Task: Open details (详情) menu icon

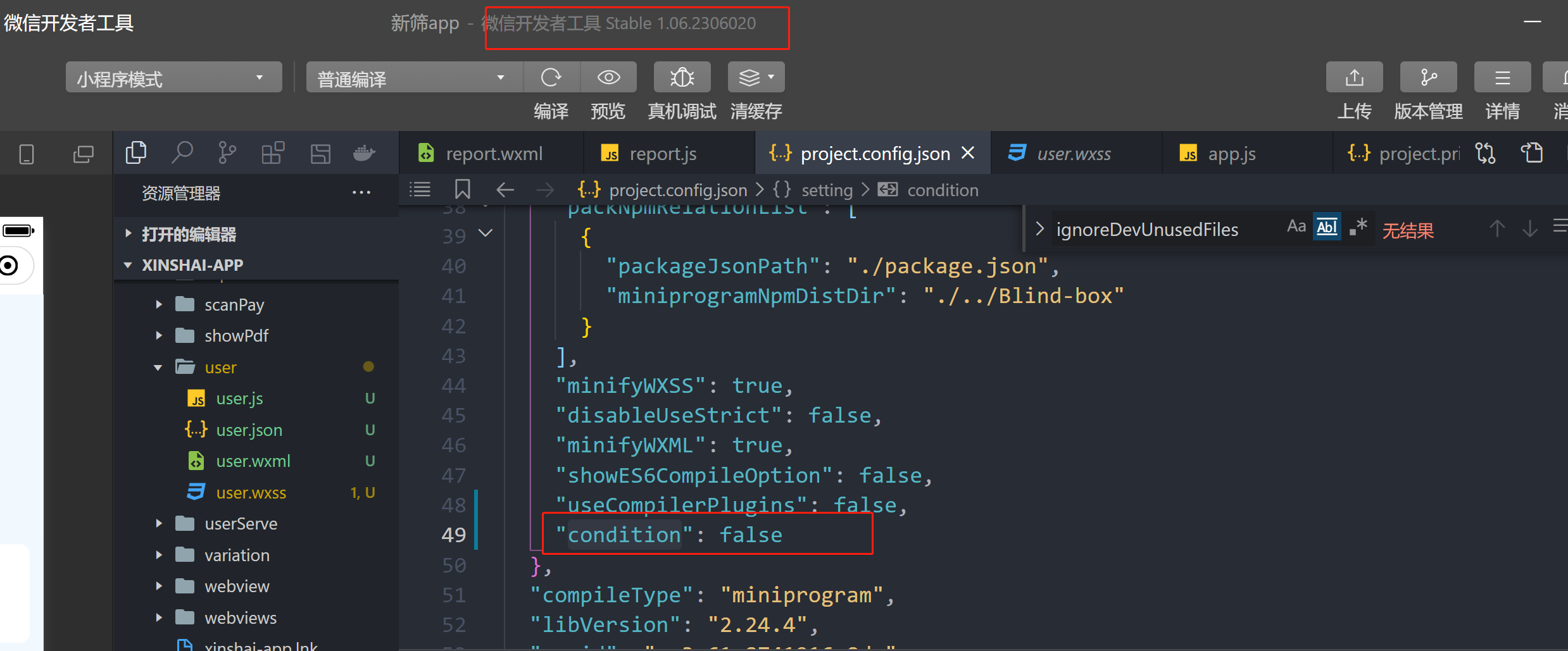Action: click(x=1502, y=78)
